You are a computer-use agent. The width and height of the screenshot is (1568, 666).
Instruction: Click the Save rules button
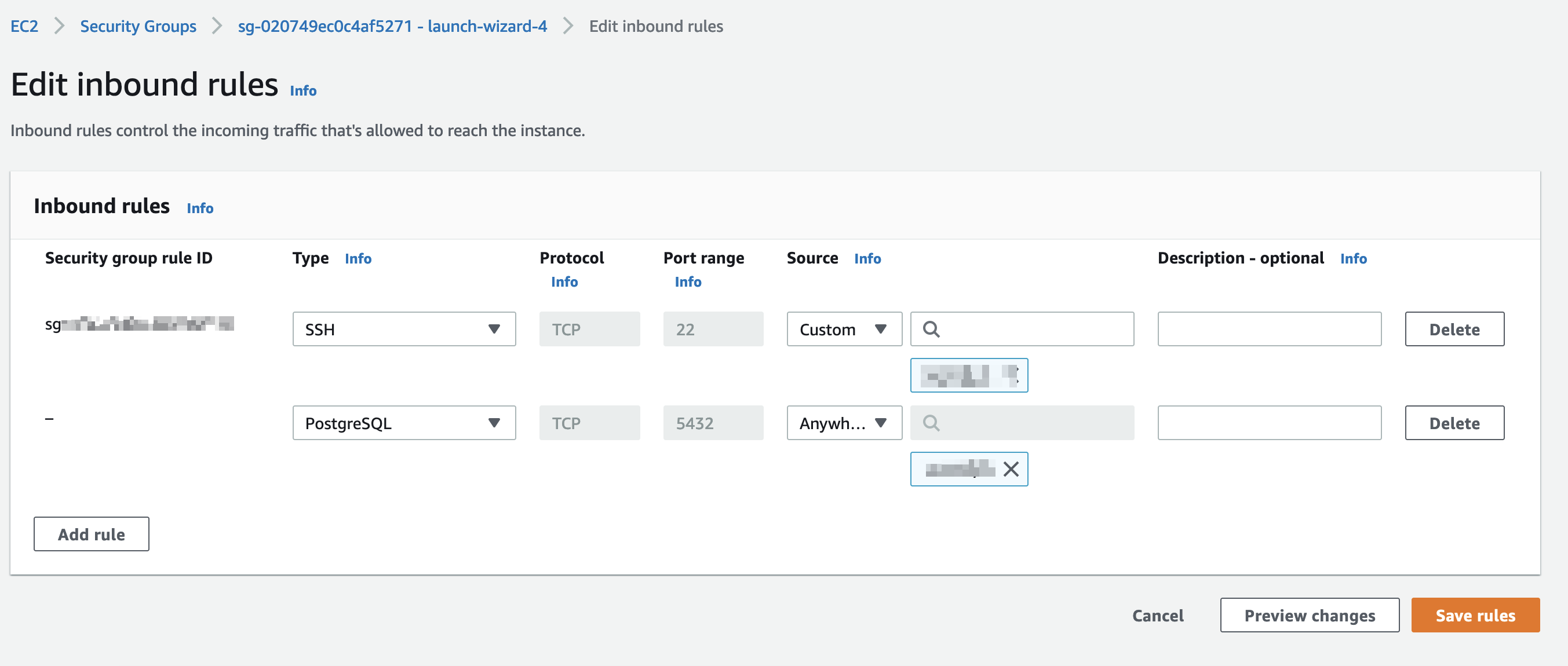tap(1474, 615)
